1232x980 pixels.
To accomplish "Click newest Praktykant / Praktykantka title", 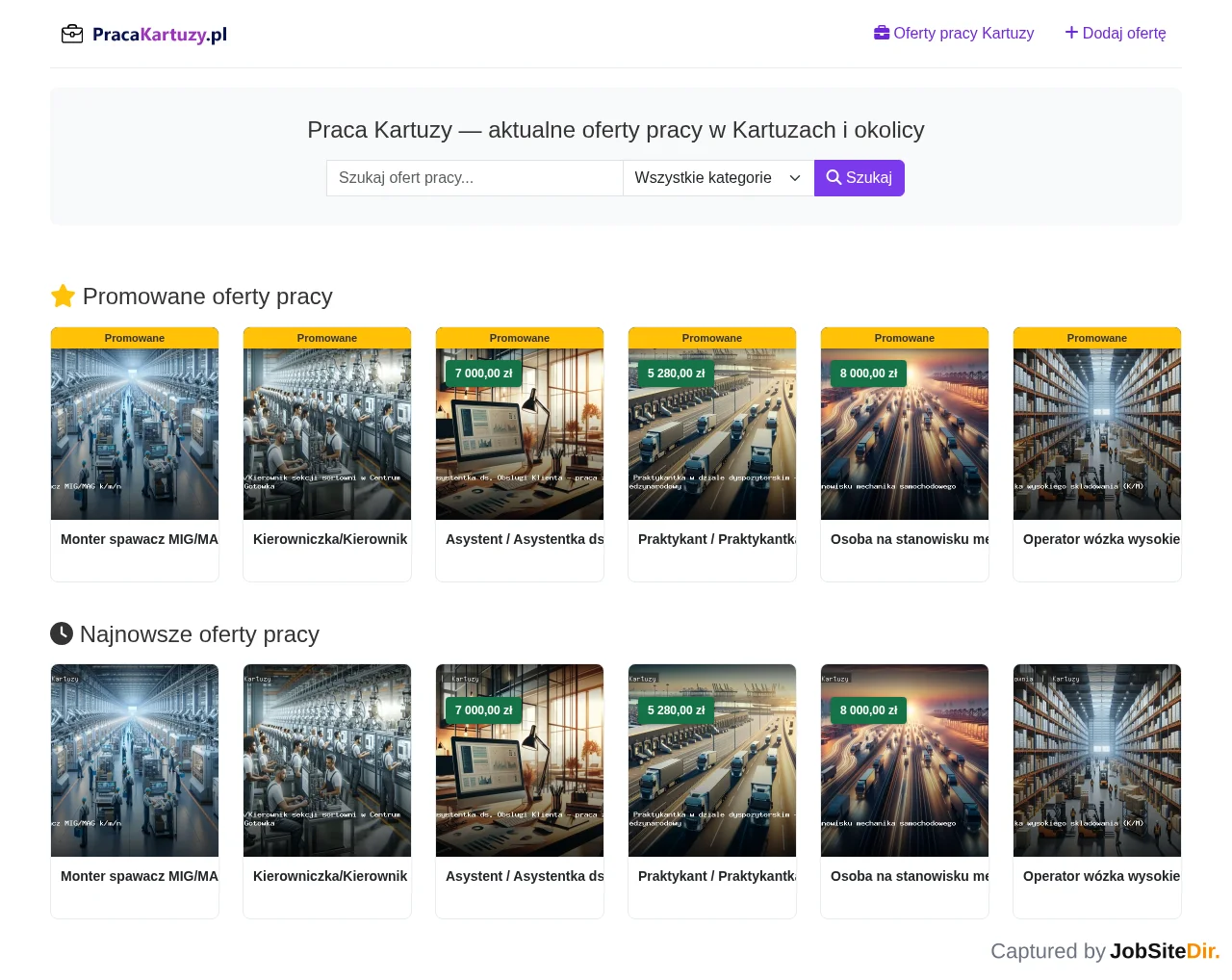I will coord(717,876).
